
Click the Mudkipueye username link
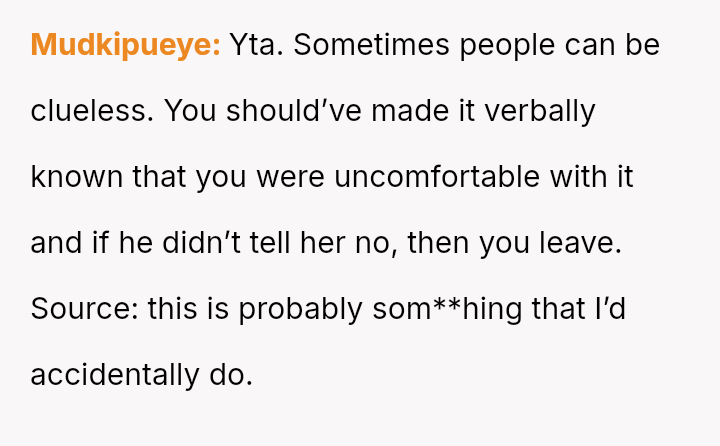click(x=125, y=45)
